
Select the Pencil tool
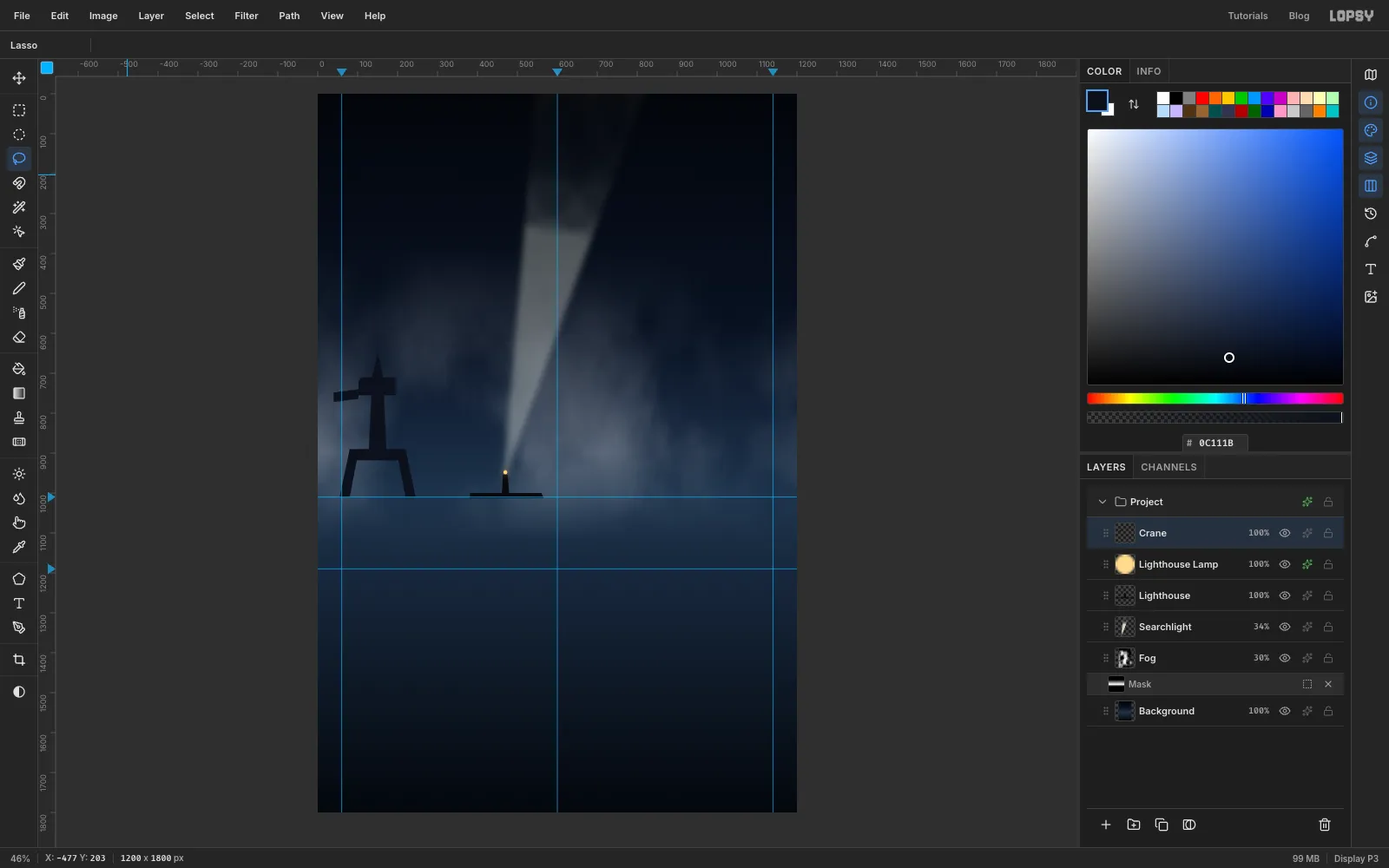click(19, 288)
